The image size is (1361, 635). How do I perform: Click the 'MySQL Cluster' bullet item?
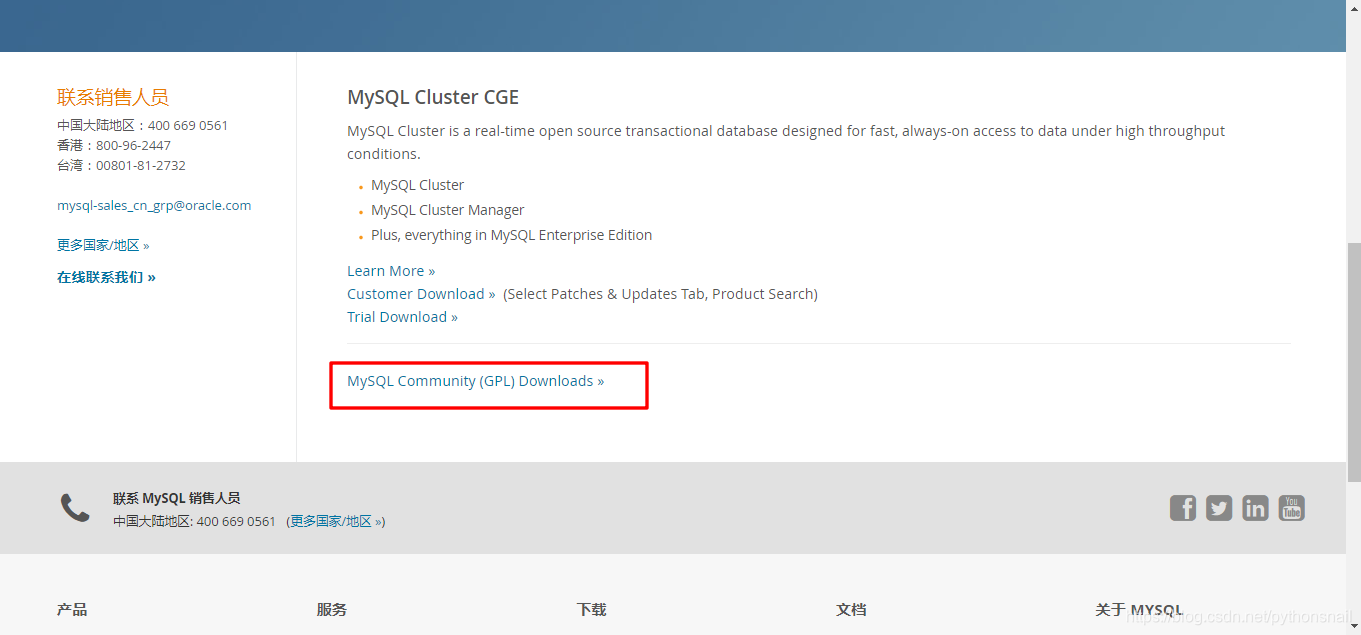pyautogui.click(x=417, y=185)
